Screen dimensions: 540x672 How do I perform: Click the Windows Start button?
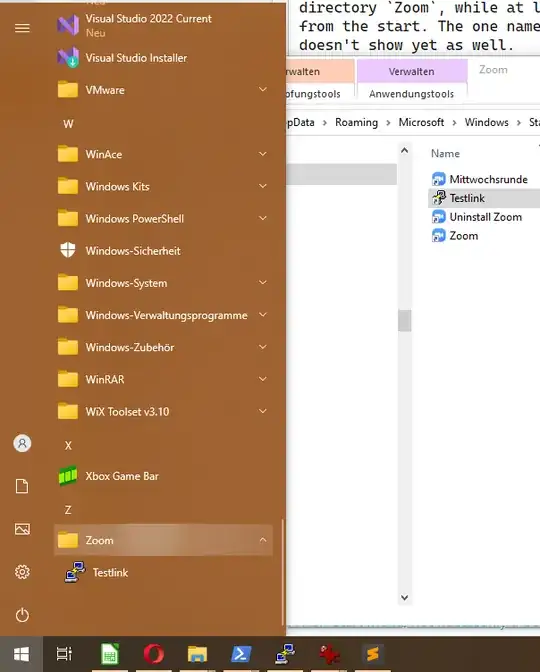point(21,654)
